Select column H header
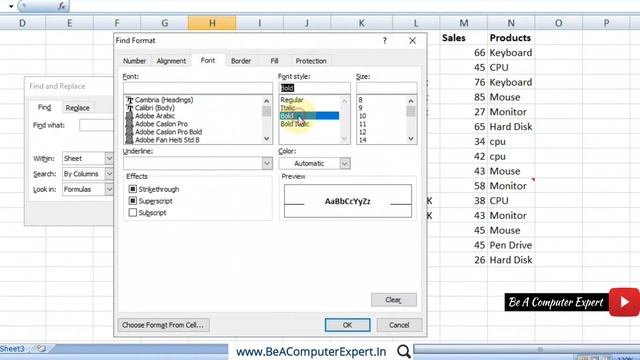The width and height of the screenshot is (640, 360). tap(212, 23)
